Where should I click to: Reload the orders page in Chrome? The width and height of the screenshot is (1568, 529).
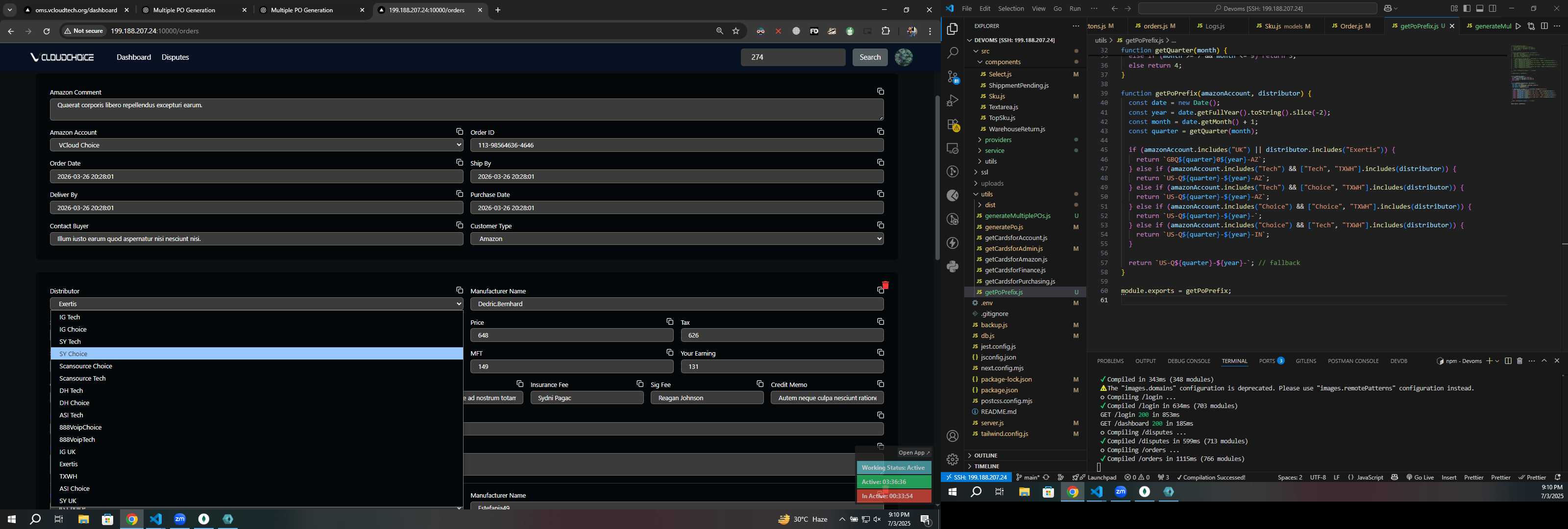pos(46,31)
